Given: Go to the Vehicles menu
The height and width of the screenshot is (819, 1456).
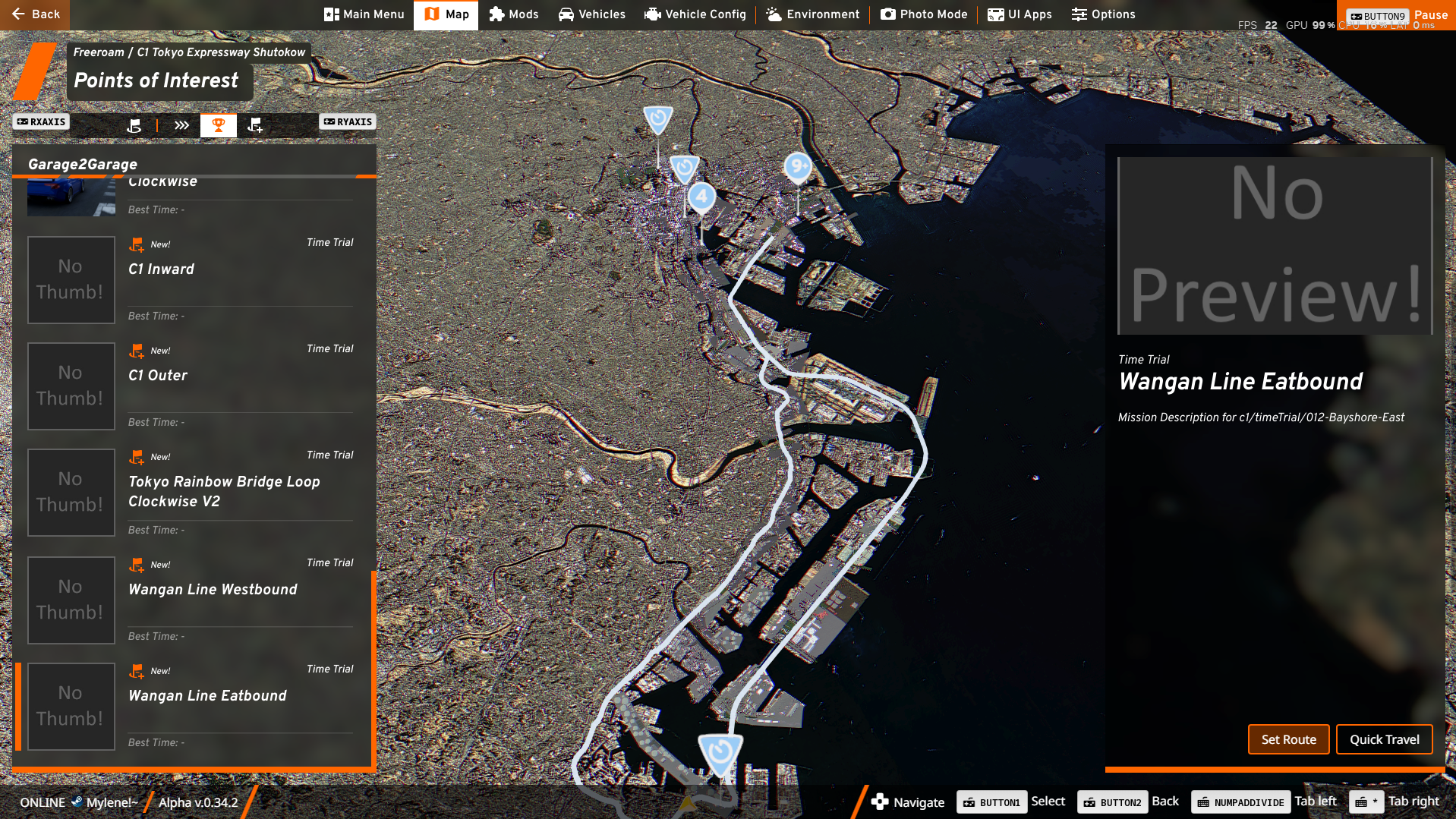Looking at the screenshot, I should [592, 14].
